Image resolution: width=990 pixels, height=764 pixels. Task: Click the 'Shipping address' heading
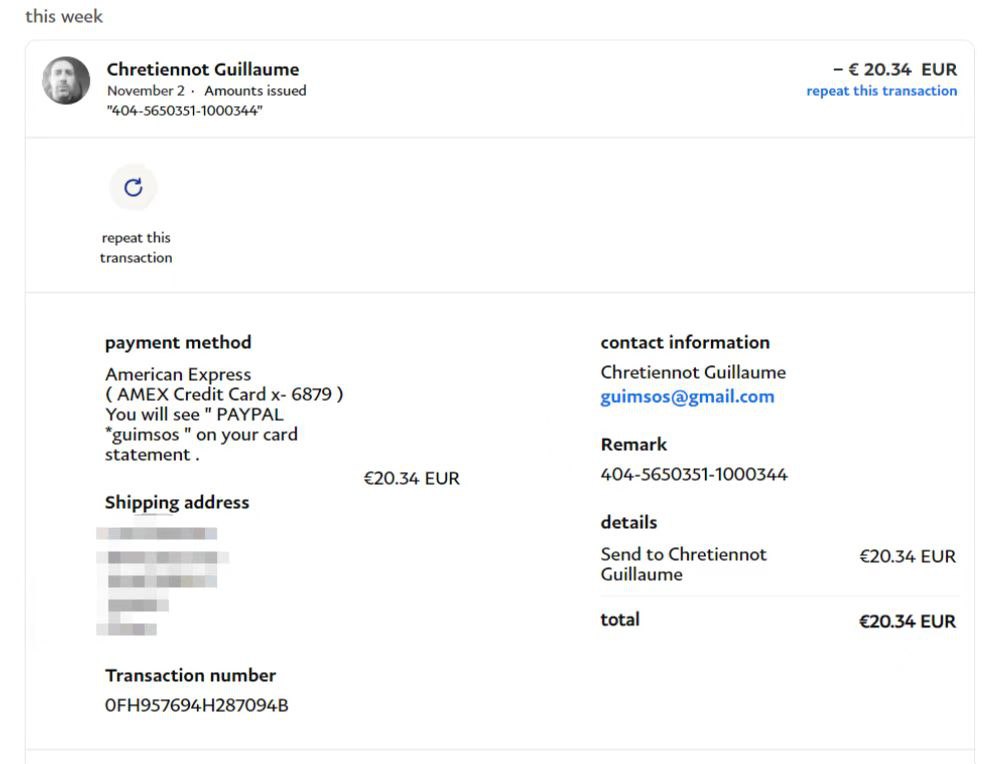pos(177,502)
